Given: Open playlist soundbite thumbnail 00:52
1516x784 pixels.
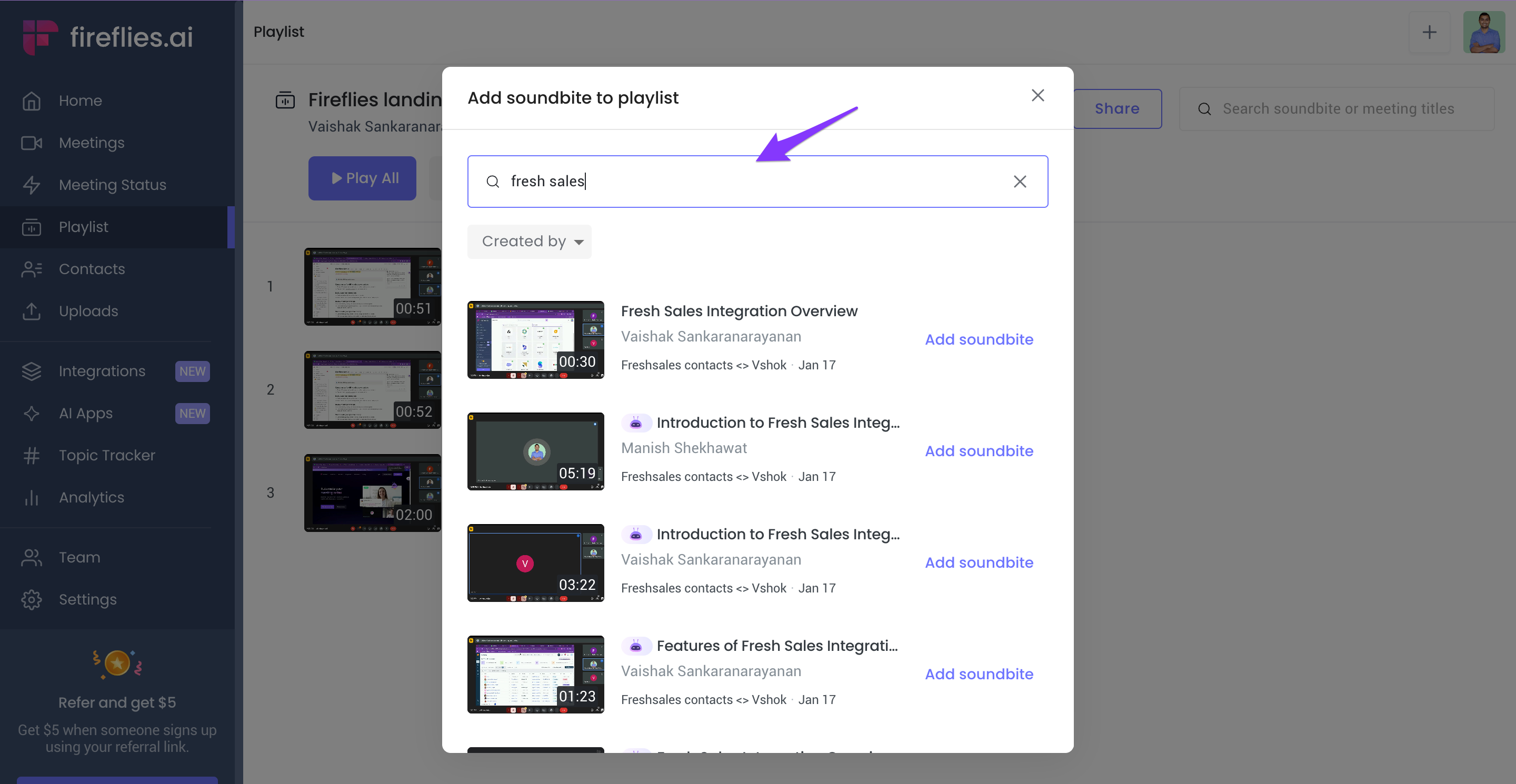Looking at the screenshot, I should 372,389.
